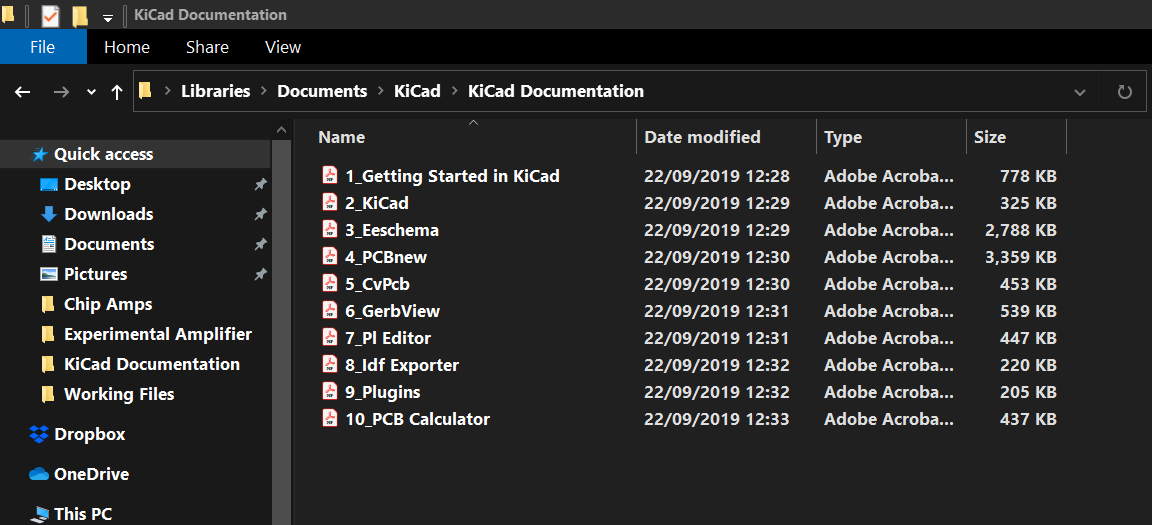Expand the address bar history dropdown

click(x=1079, y=93)
